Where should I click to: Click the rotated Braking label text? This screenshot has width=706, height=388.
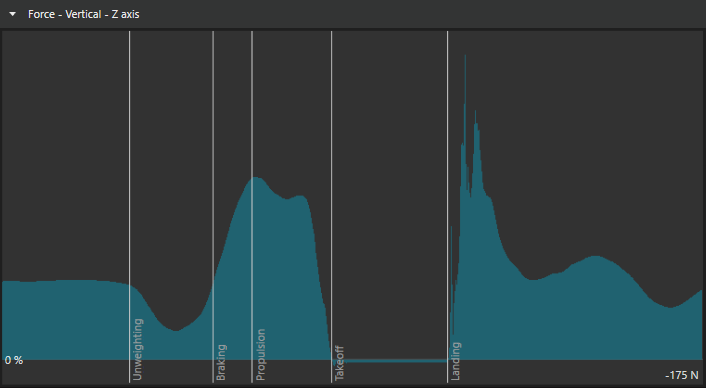[222, 362]
